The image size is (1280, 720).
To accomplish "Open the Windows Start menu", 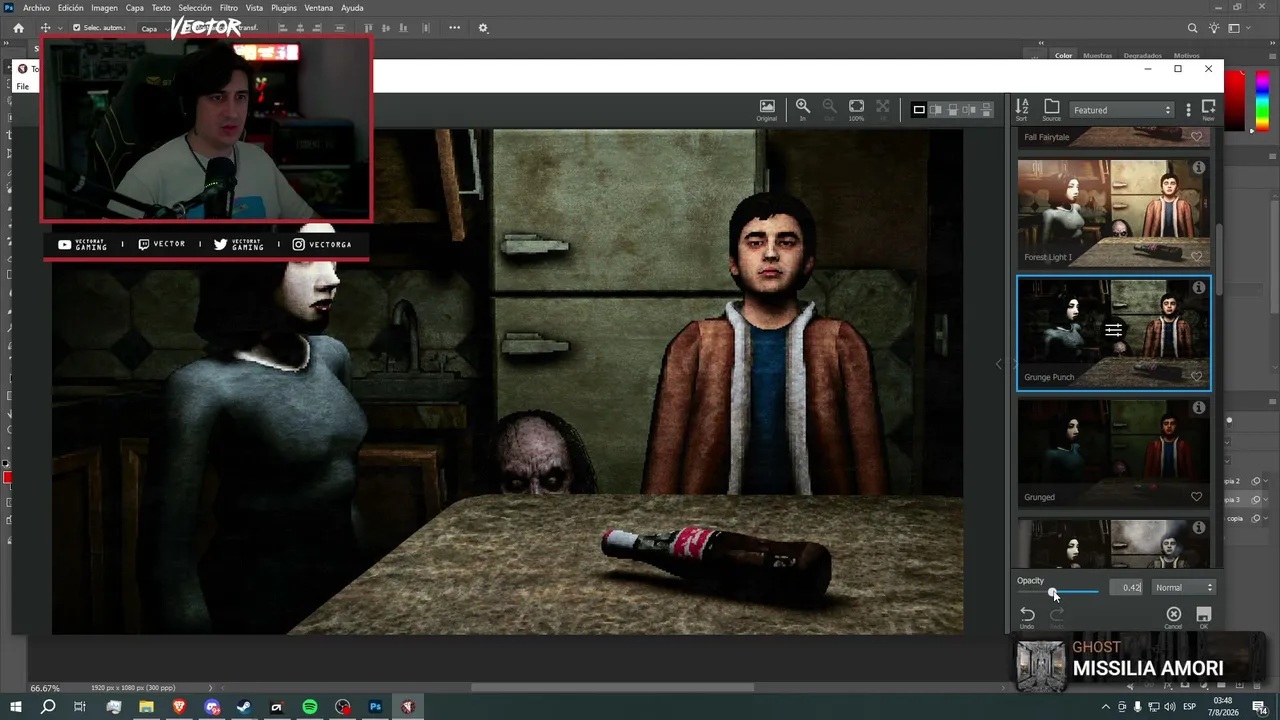I will [x=15, y=707].
